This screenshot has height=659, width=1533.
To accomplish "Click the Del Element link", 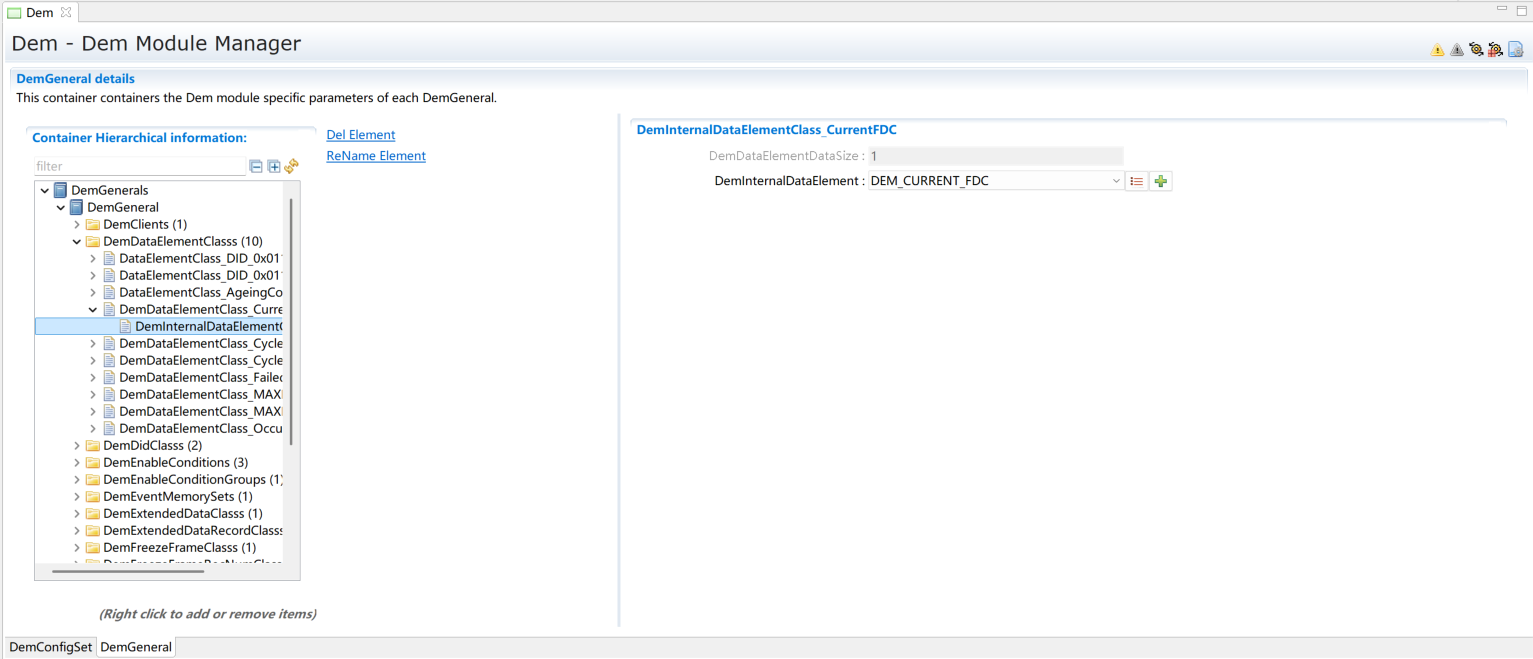I will [361, 135].
